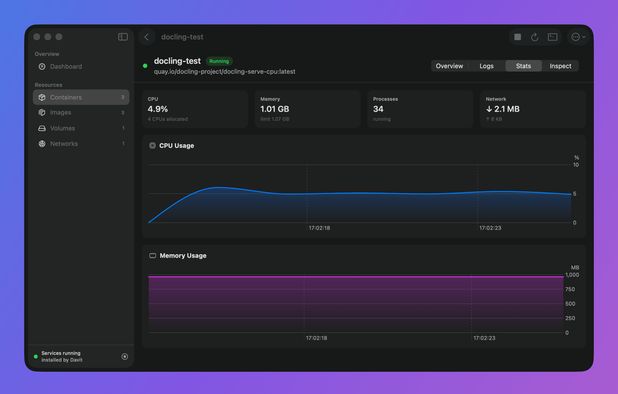Screen dimensions: 618x394
Task: Click the Memory Usage panel icon
Action: pos(153,256)
